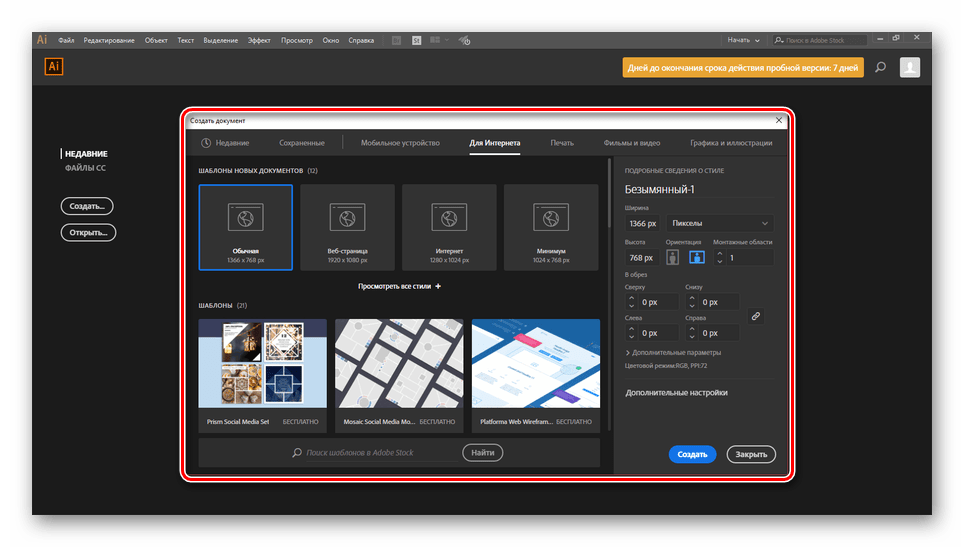Click the Ширина width input field
The height and width of the screenshot is (547, 964).
(642, 223)
